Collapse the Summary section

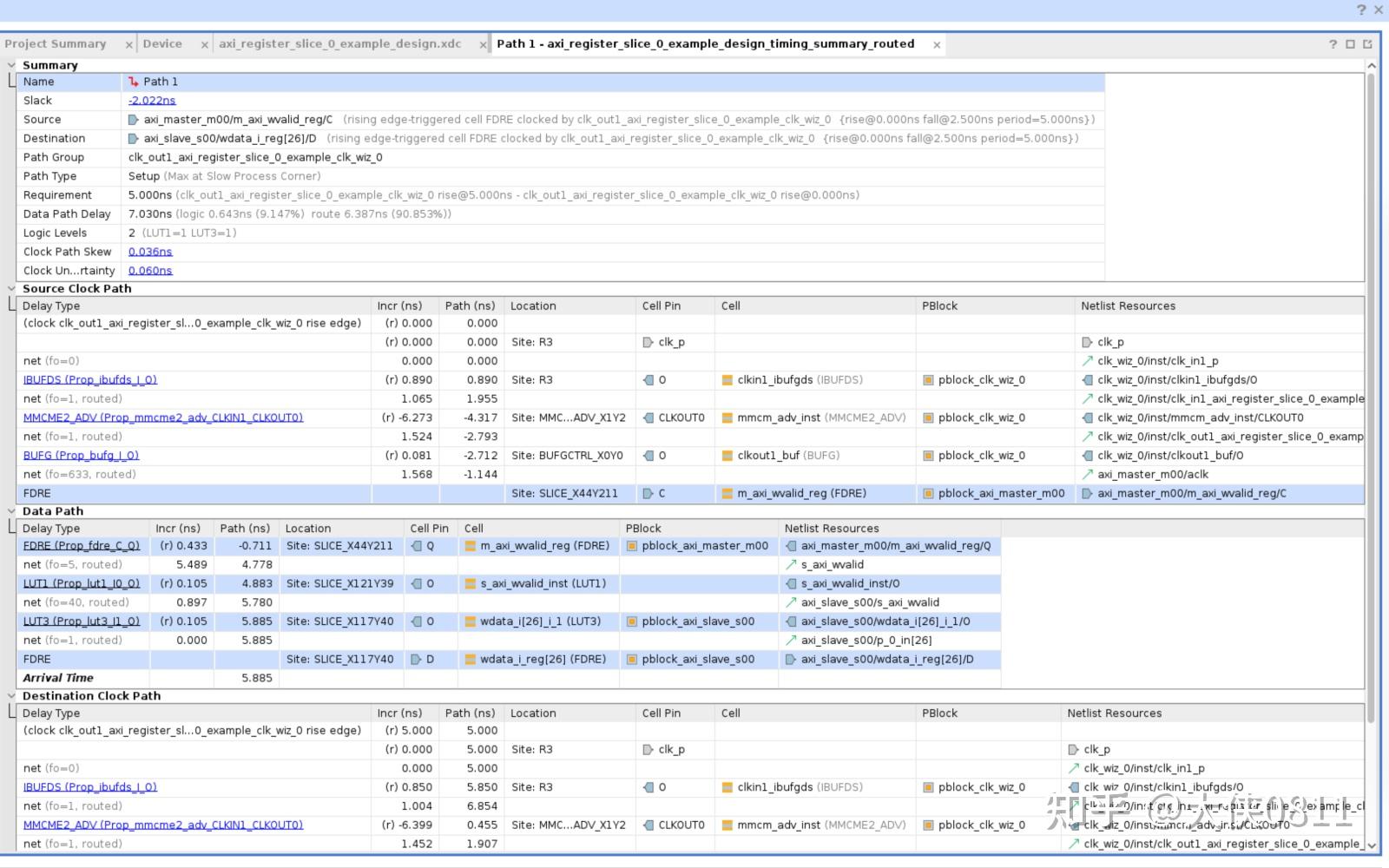pos(11,65)
